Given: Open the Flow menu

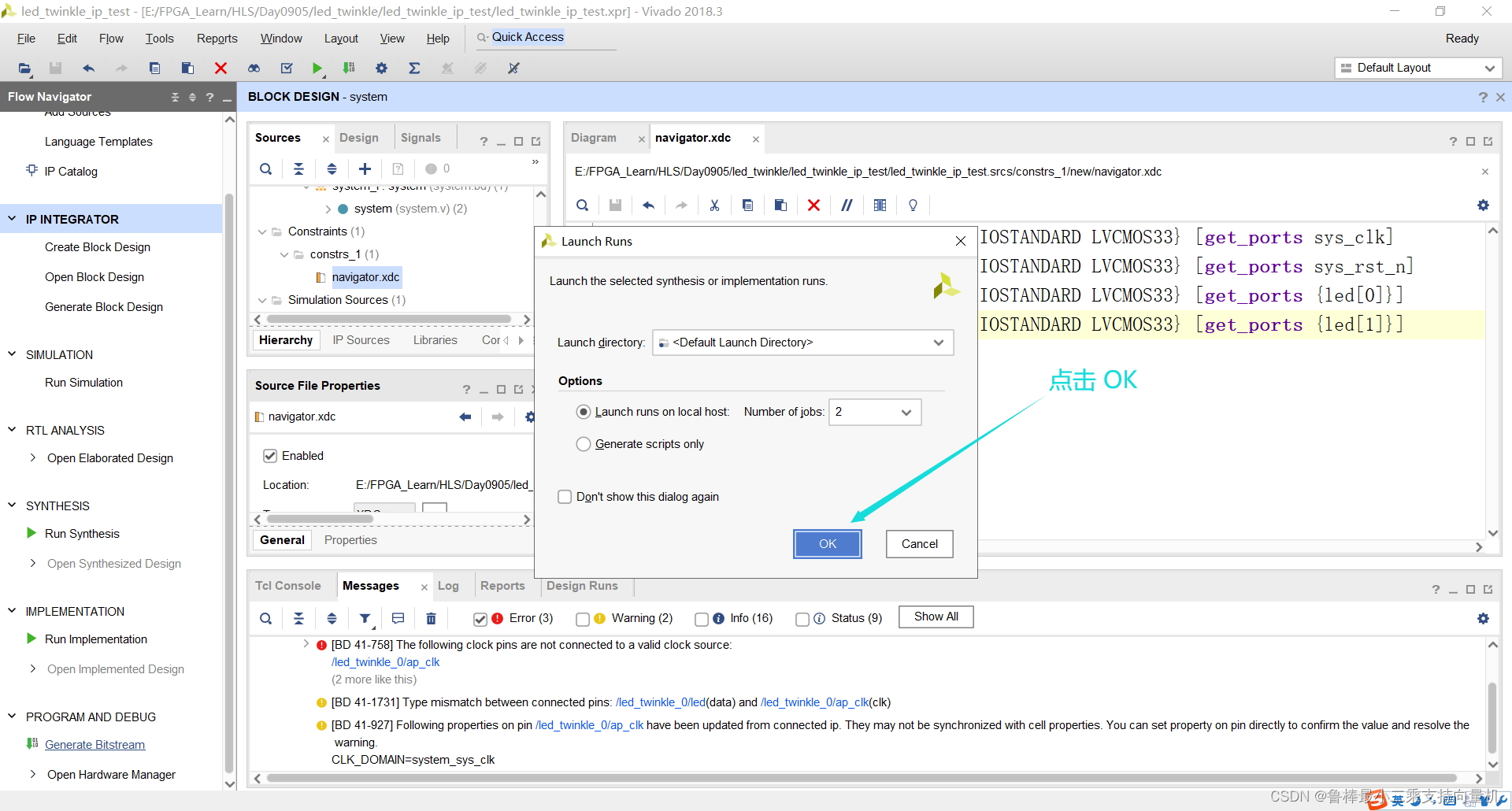Looking at the screenshot, I should [x=111, y=39].
